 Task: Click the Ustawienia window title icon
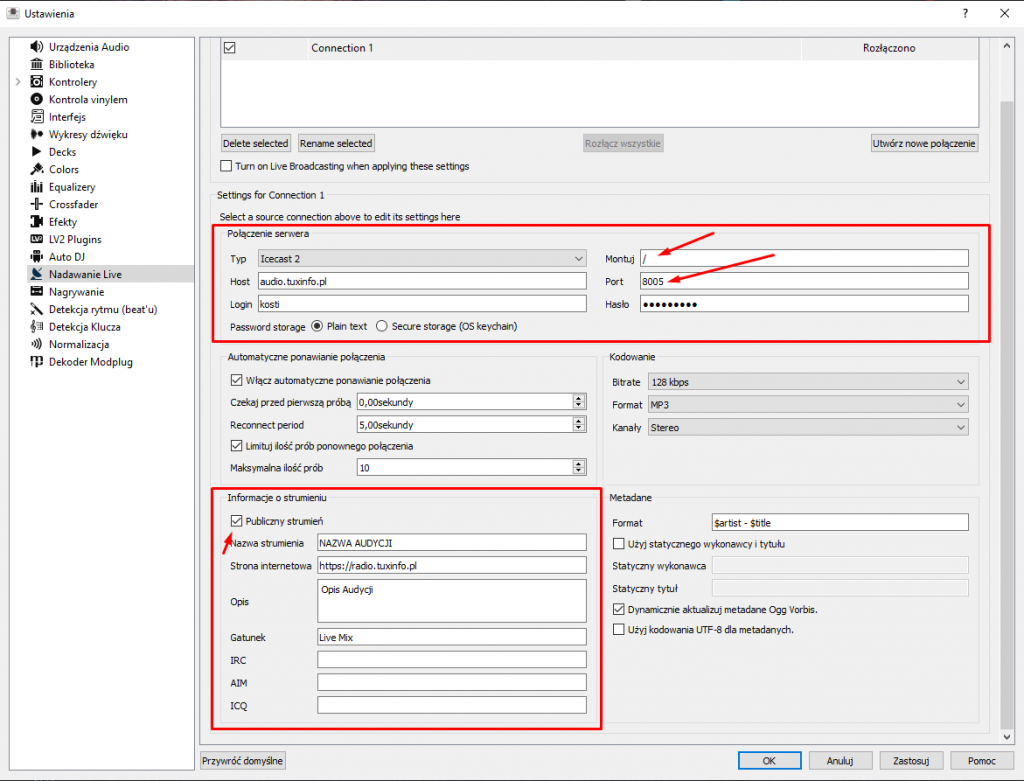coord(12,13)
